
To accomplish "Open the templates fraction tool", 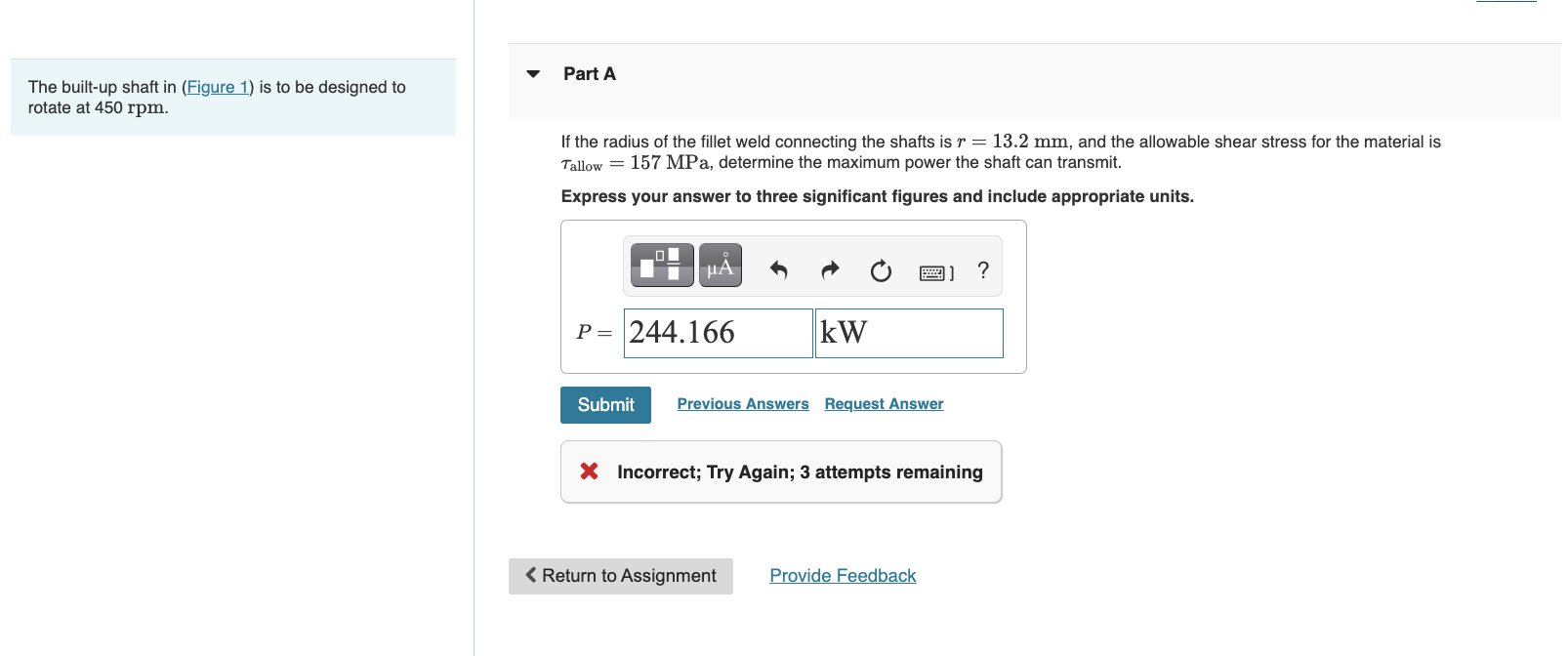I will pyautogui.click(x=662, y=265).
